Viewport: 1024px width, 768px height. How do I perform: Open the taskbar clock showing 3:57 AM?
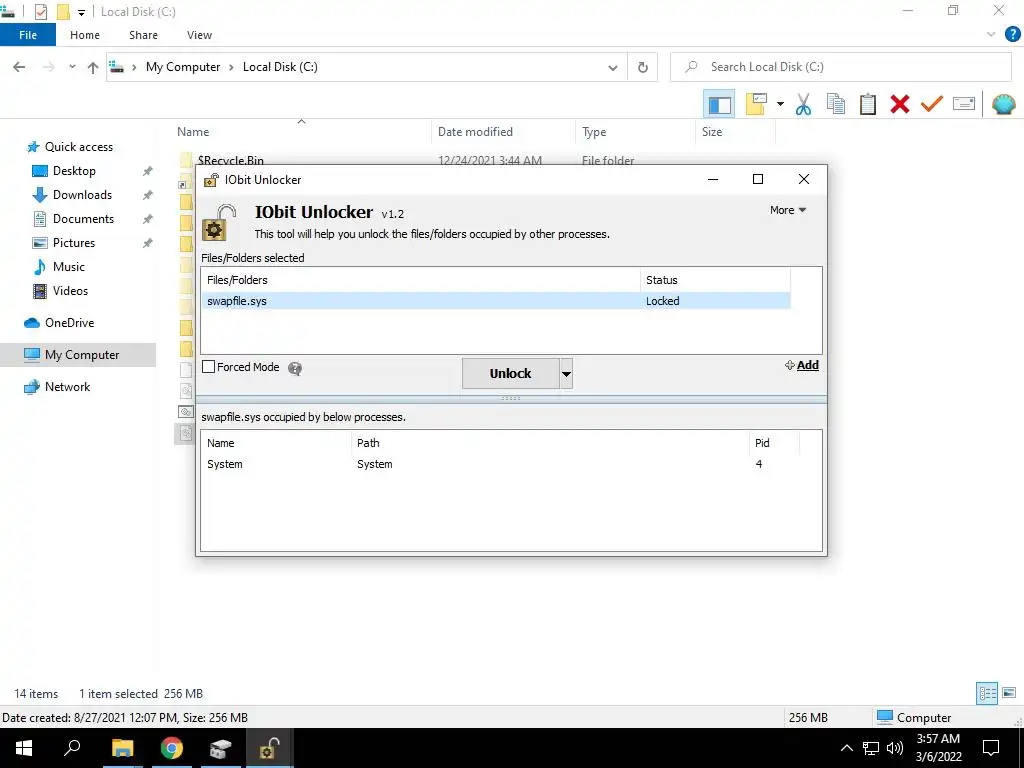coord(938,748)
